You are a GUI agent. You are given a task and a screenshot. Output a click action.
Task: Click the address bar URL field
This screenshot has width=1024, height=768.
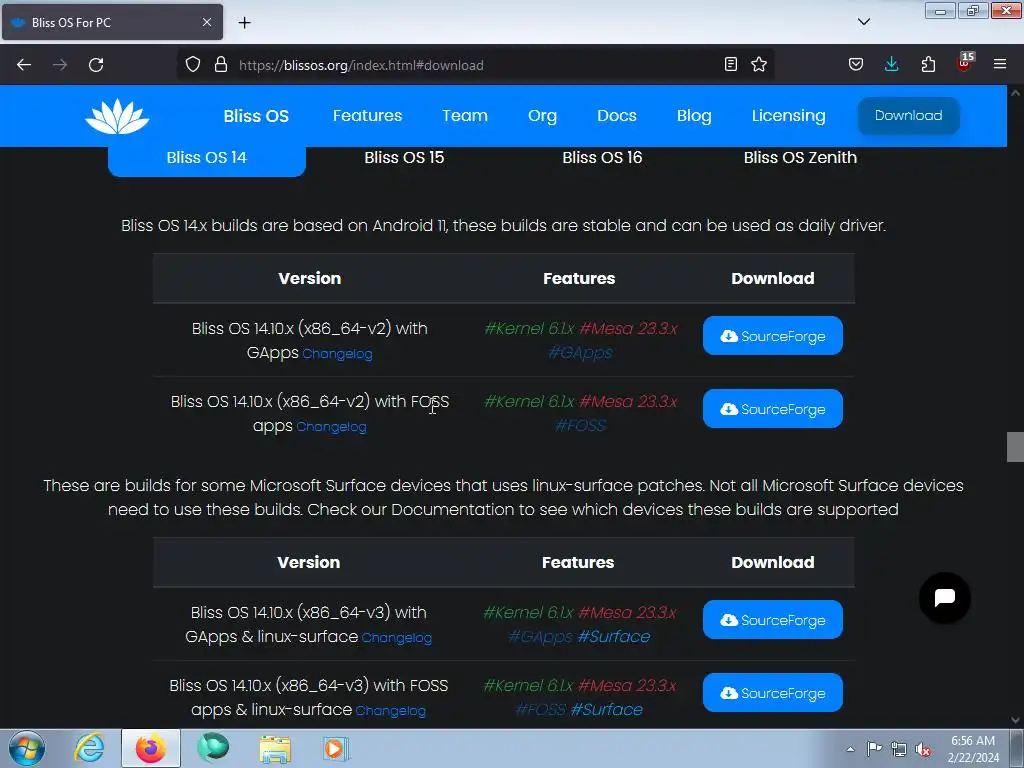tap(475, 65)
